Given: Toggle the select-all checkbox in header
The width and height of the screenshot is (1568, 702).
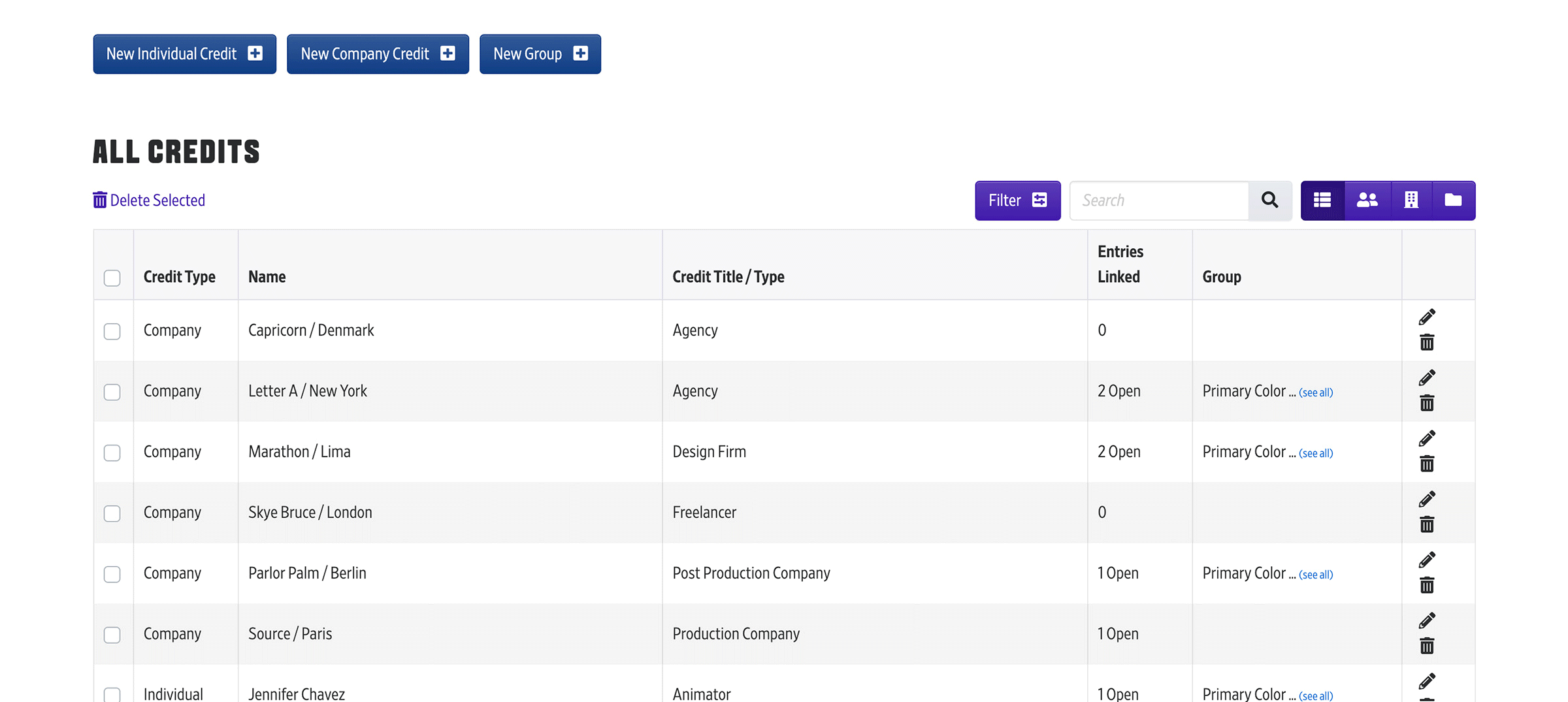Looking at the screenshot, I should 112,278.
